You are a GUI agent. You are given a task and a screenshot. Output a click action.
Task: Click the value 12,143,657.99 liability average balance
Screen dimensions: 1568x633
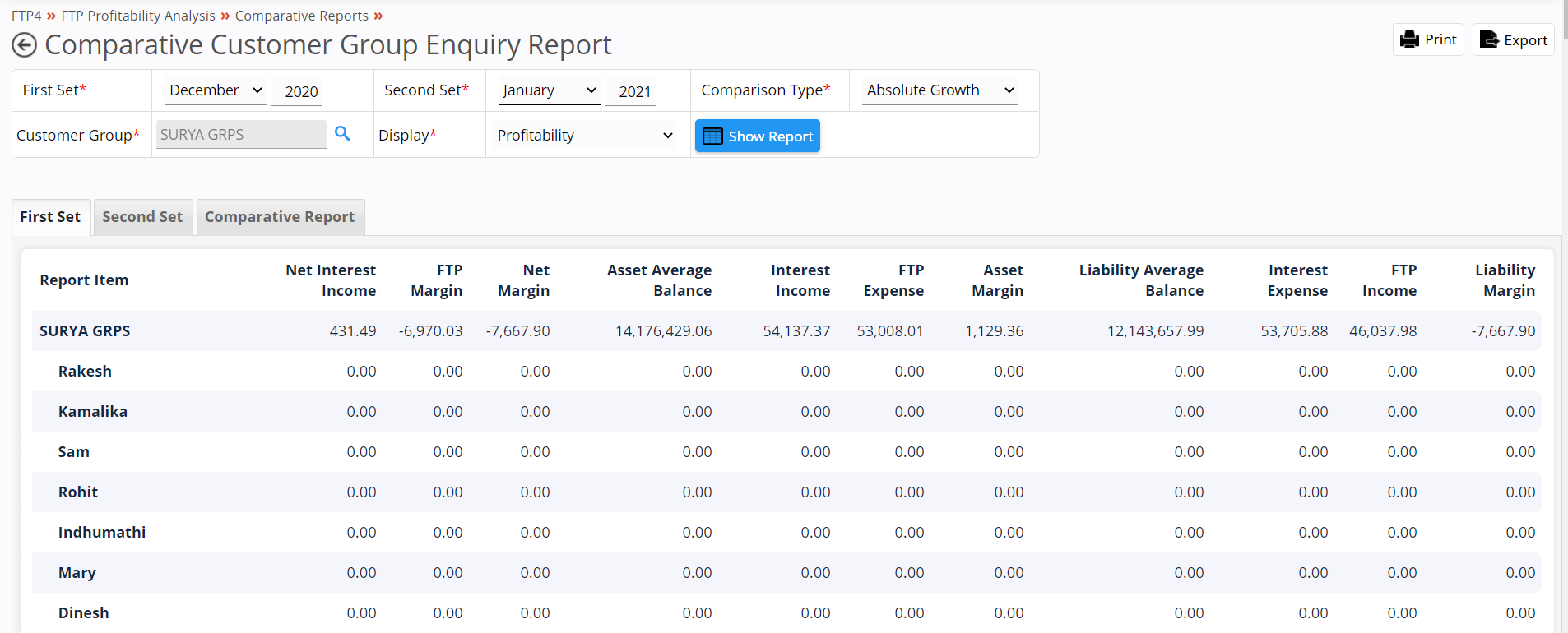click(x=1156, y=331)
